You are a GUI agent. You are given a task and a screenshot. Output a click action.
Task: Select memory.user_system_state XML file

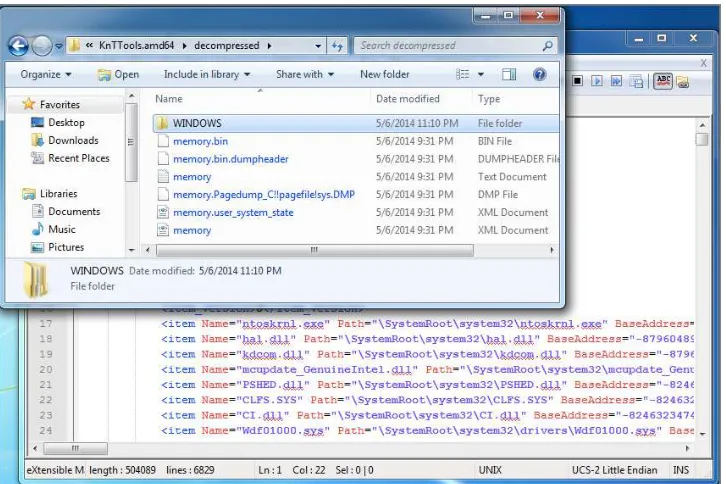pyautogui.click(x=233, y=213)
